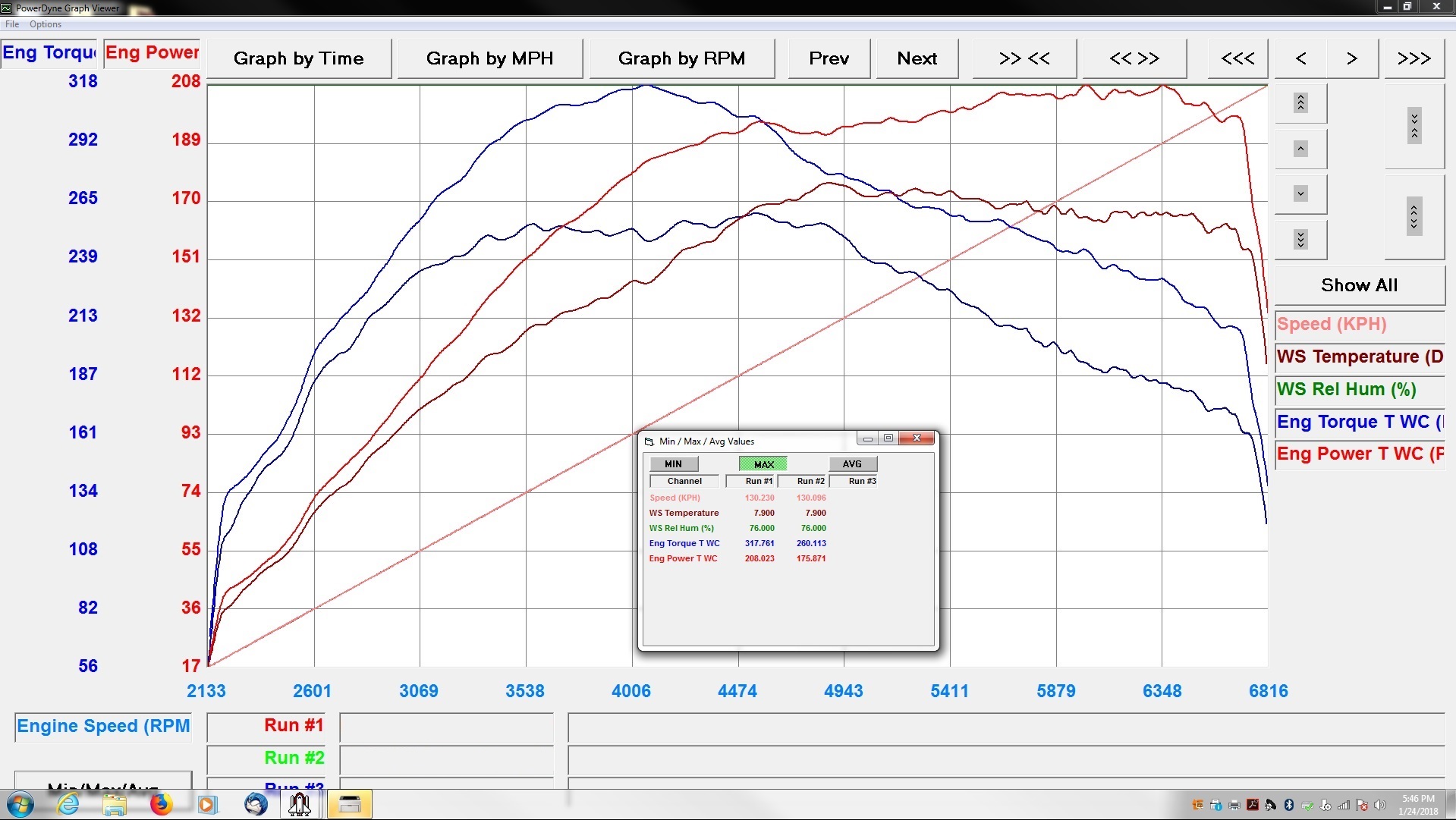This screenshot has height=820, width=1456.
Task: Open Internet Explorer from the taskbar
Action: (x=68, y=804)
